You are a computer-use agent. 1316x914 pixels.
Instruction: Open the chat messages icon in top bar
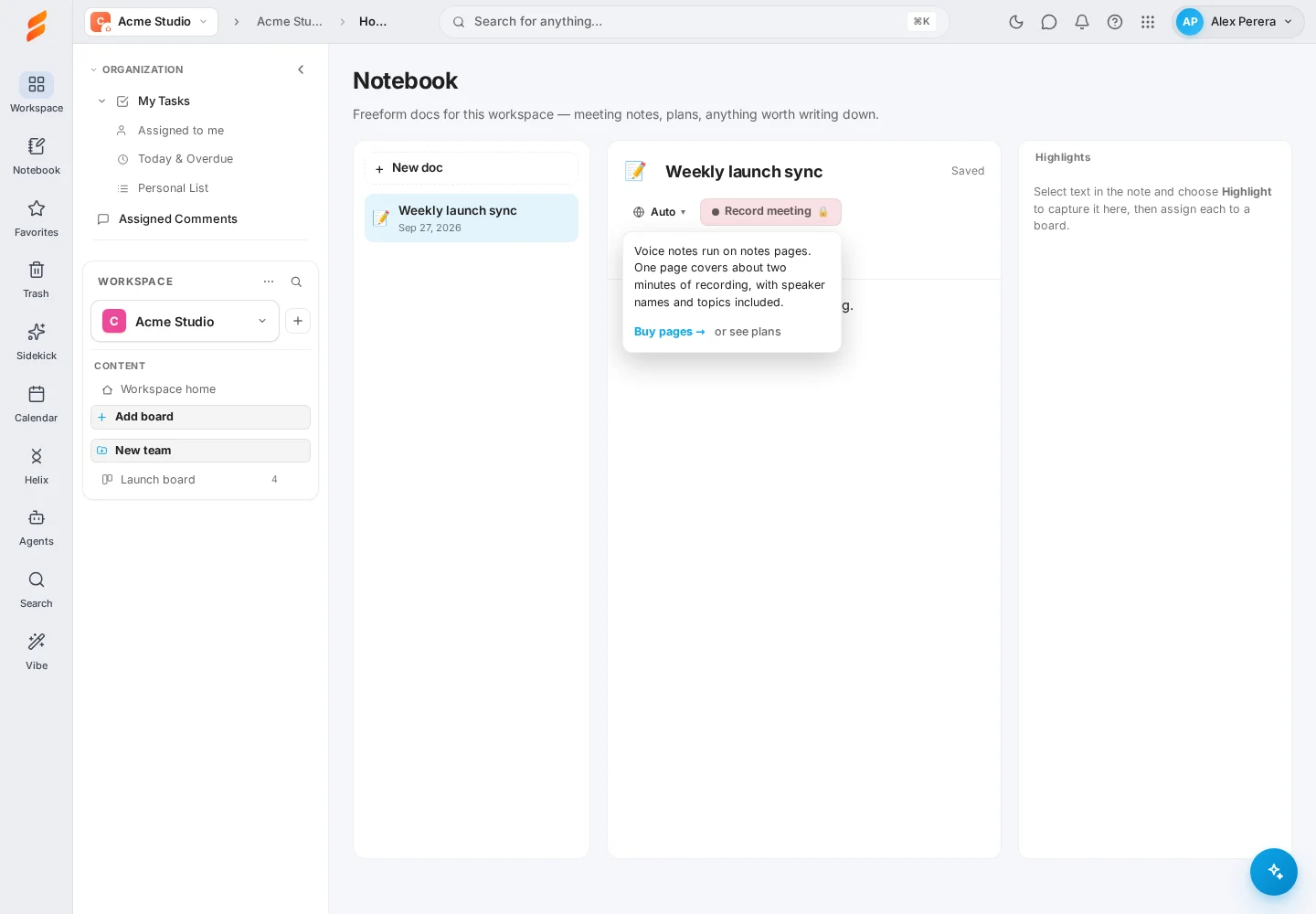[1049, 22]
